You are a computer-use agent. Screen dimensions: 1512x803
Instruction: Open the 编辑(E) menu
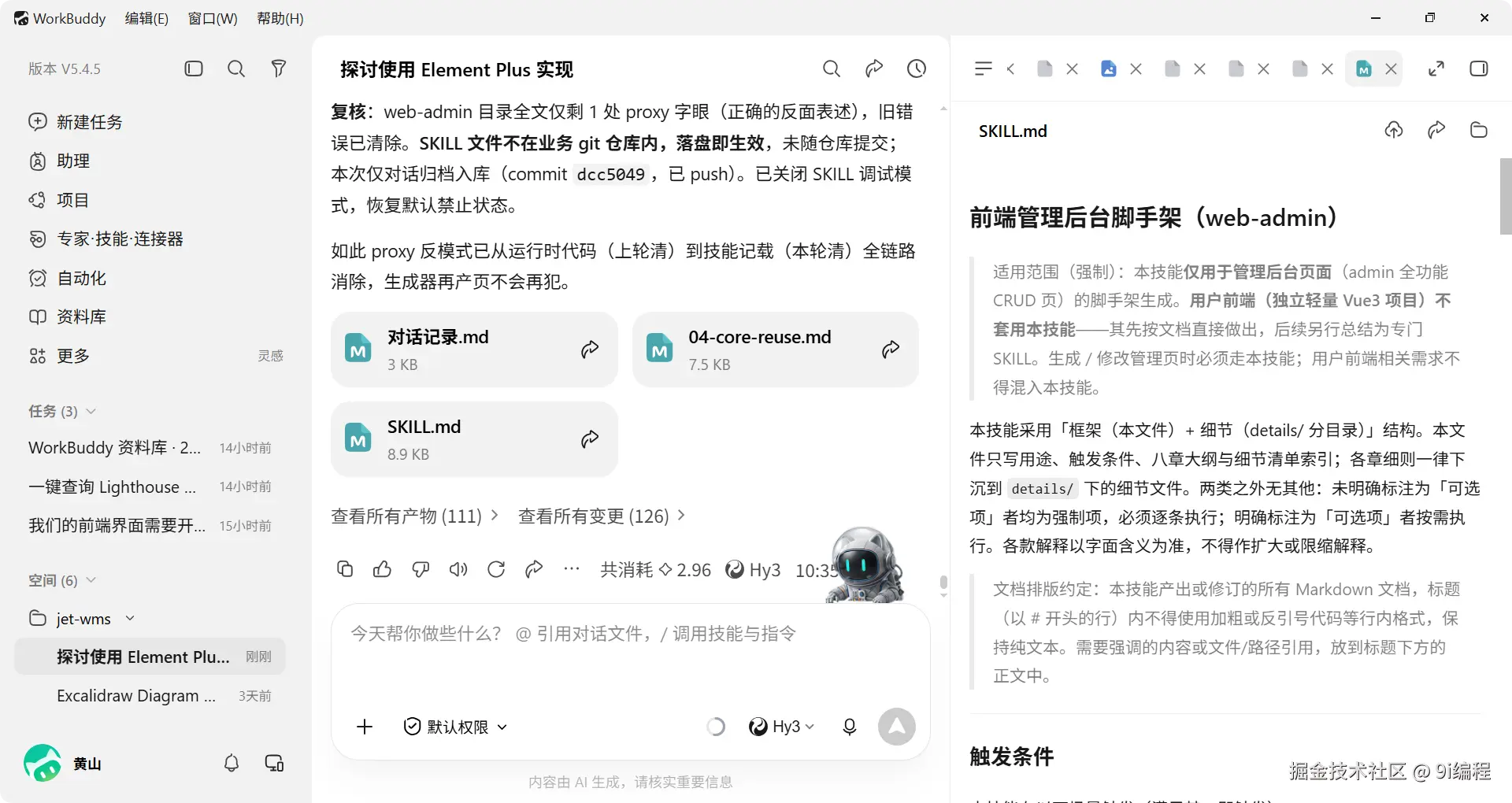point(146,18)
